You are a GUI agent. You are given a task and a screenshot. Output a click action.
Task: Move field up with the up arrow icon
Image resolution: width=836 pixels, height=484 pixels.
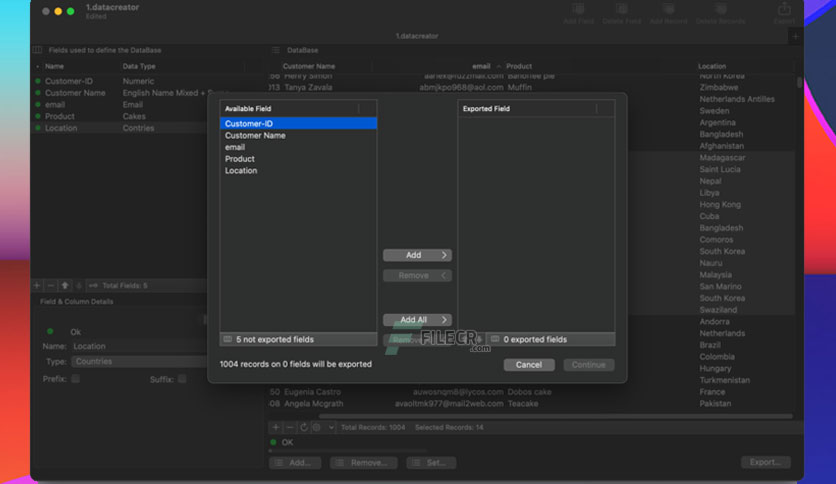[x=65, y=286]
